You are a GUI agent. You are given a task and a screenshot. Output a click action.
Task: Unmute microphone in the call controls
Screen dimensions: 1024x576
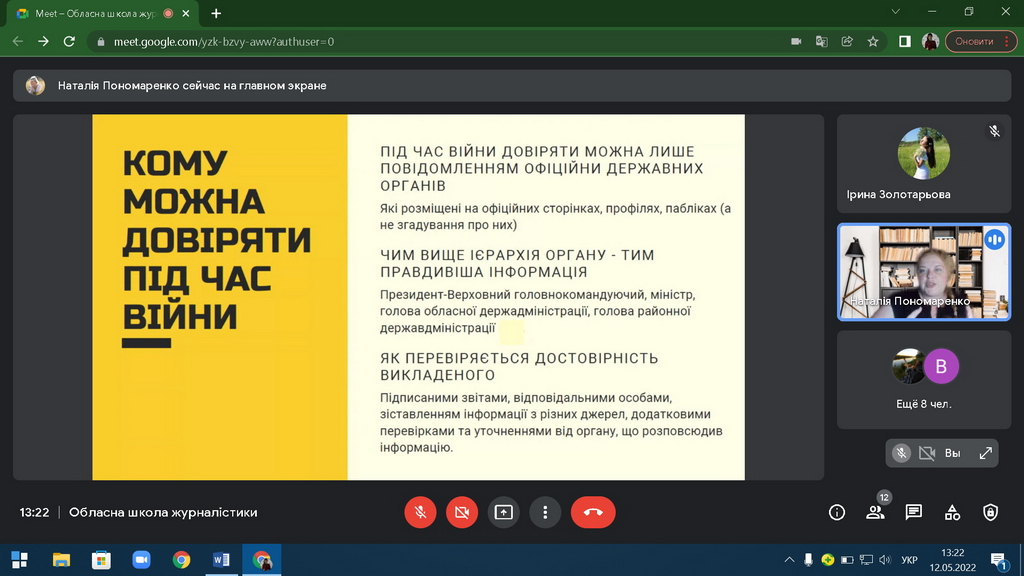pyautogui.click(x=420, y=512)
